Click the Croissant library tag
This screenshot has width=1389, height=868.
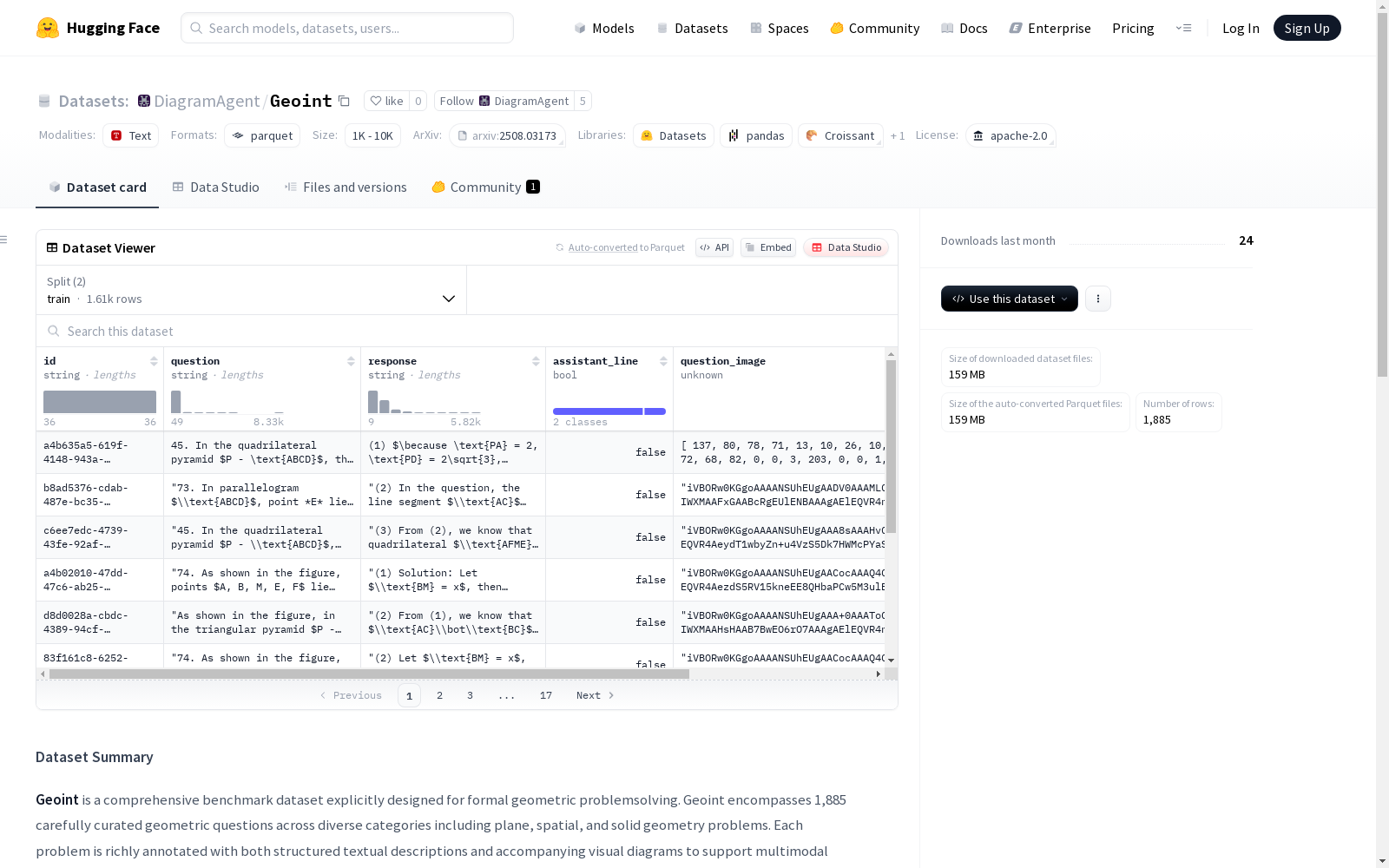(x=840, y=135)
